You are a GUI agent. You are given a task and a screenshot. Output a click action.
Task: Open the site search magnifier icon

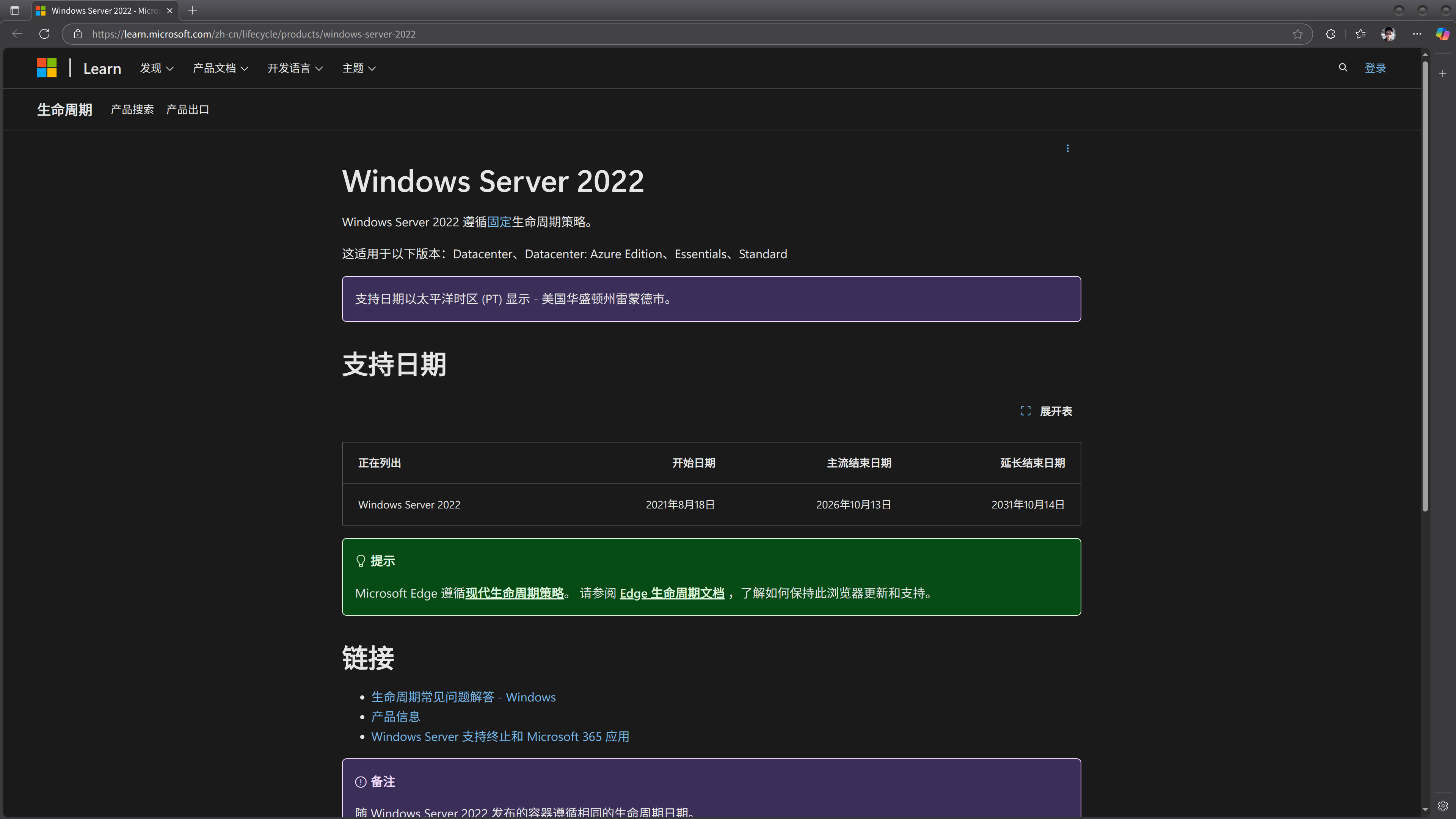pyautogui.click(x=1343, y=68)
